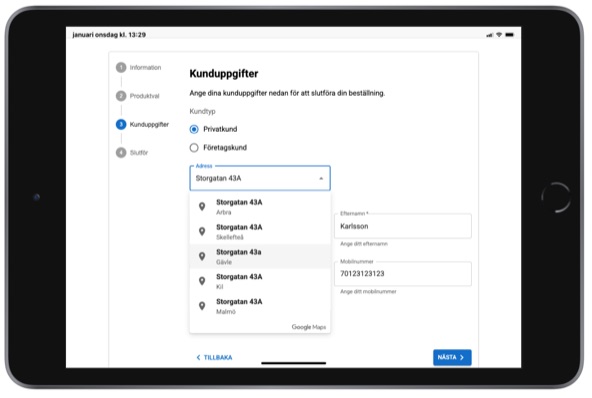The width and height of the screenshot is (592, 398).
Task: Click the step 4 circle for Slutför
Action: point(121,153)
